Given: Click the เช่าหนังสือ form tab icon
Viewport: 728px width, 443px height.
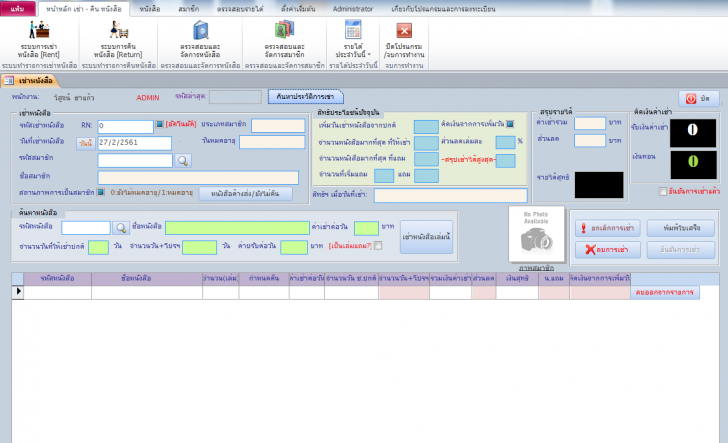Looking at the screenshot, I should [9, 81].
